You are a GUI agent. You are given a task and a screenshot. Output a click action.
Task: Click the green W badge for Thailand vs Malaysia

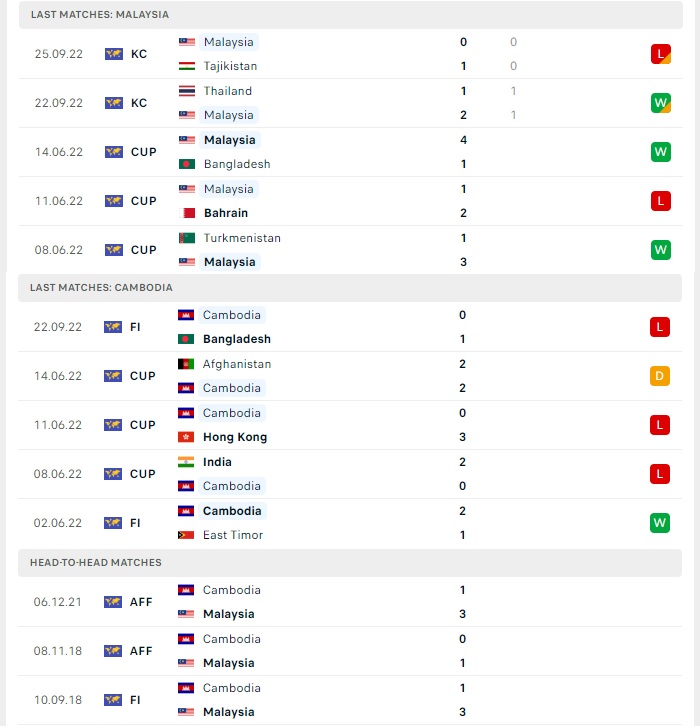click(x=661, y=103)
